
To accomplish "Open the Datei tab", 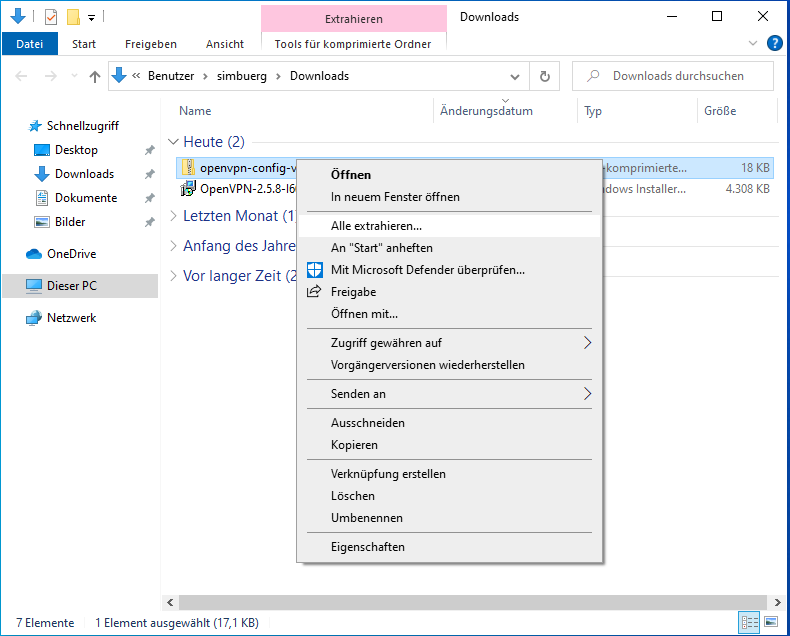I will pos(30,44).
